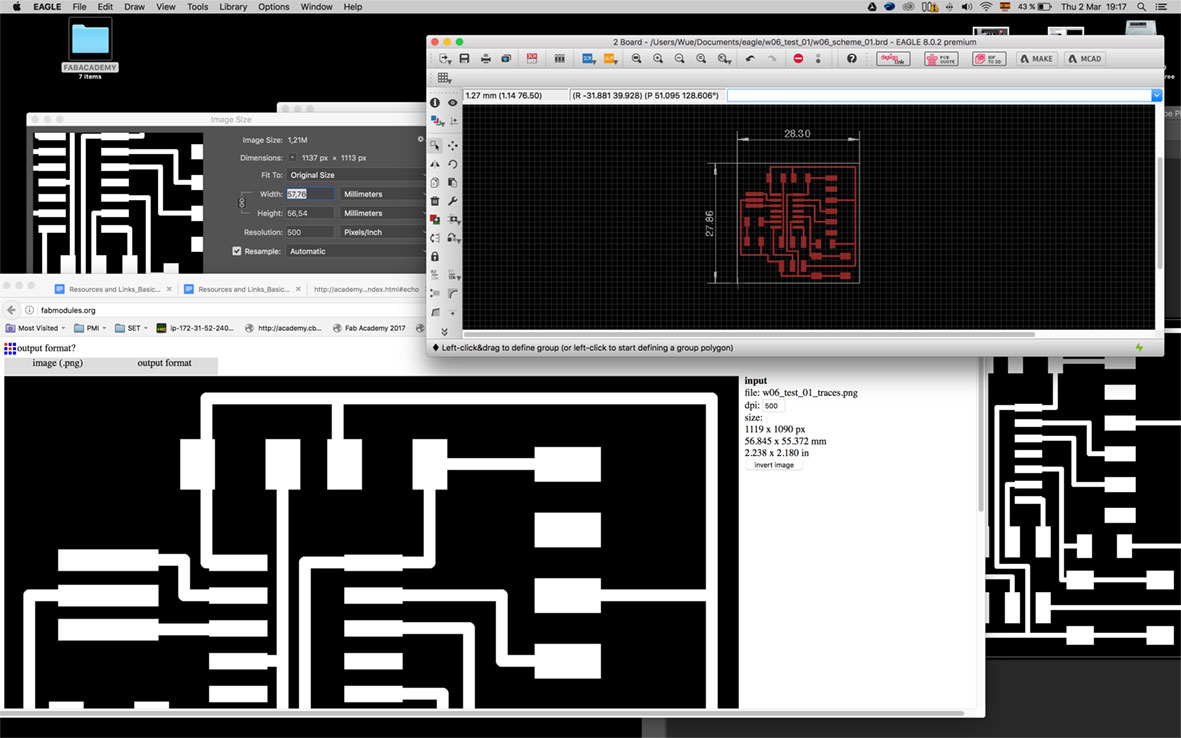
Task: Toggle the width-height constrain link icon
Action: [242, 203]
